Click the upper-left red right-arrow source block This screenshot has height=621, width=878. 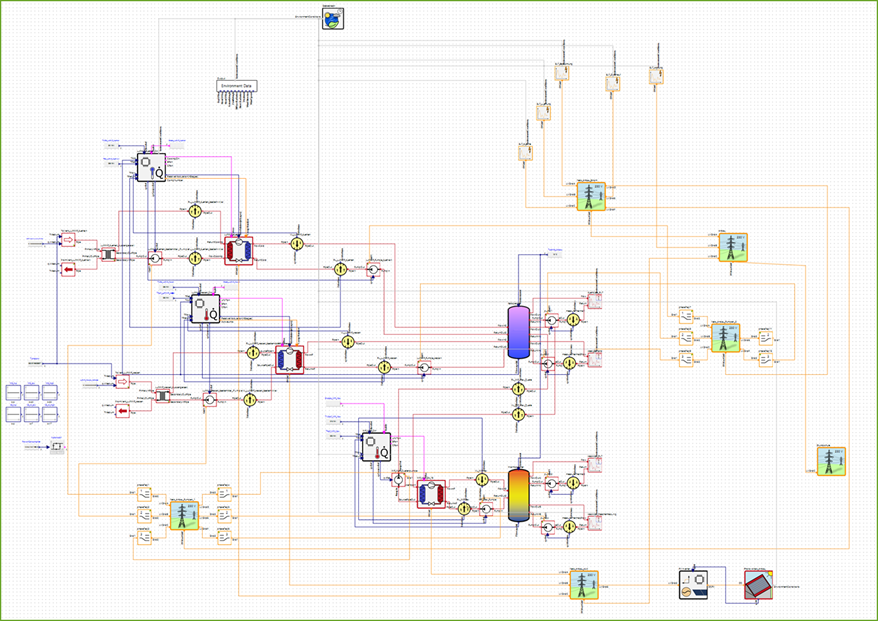(68, 240)
